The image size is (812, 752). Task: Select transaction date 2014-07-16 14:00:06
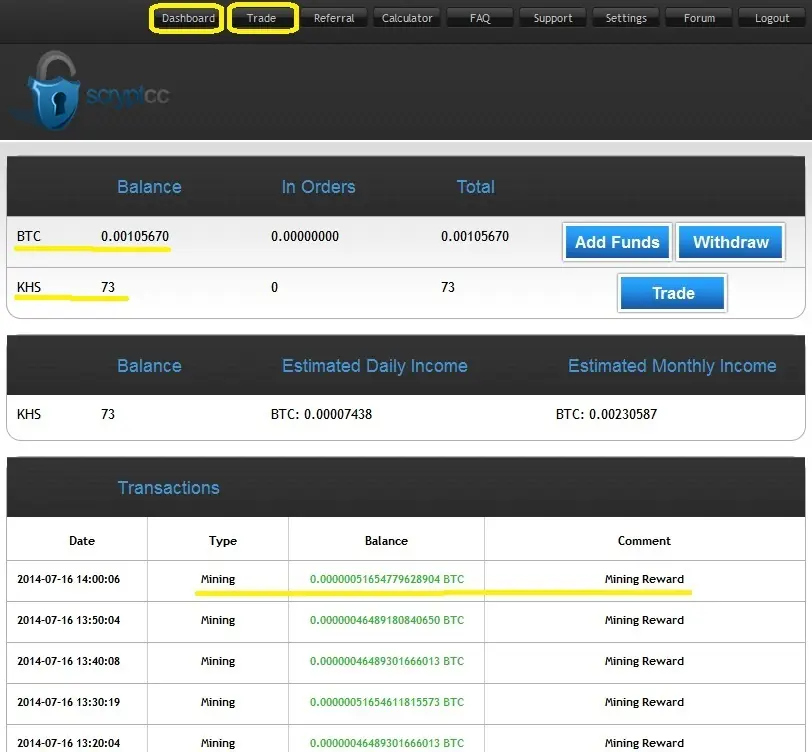[x=68, y=579]
